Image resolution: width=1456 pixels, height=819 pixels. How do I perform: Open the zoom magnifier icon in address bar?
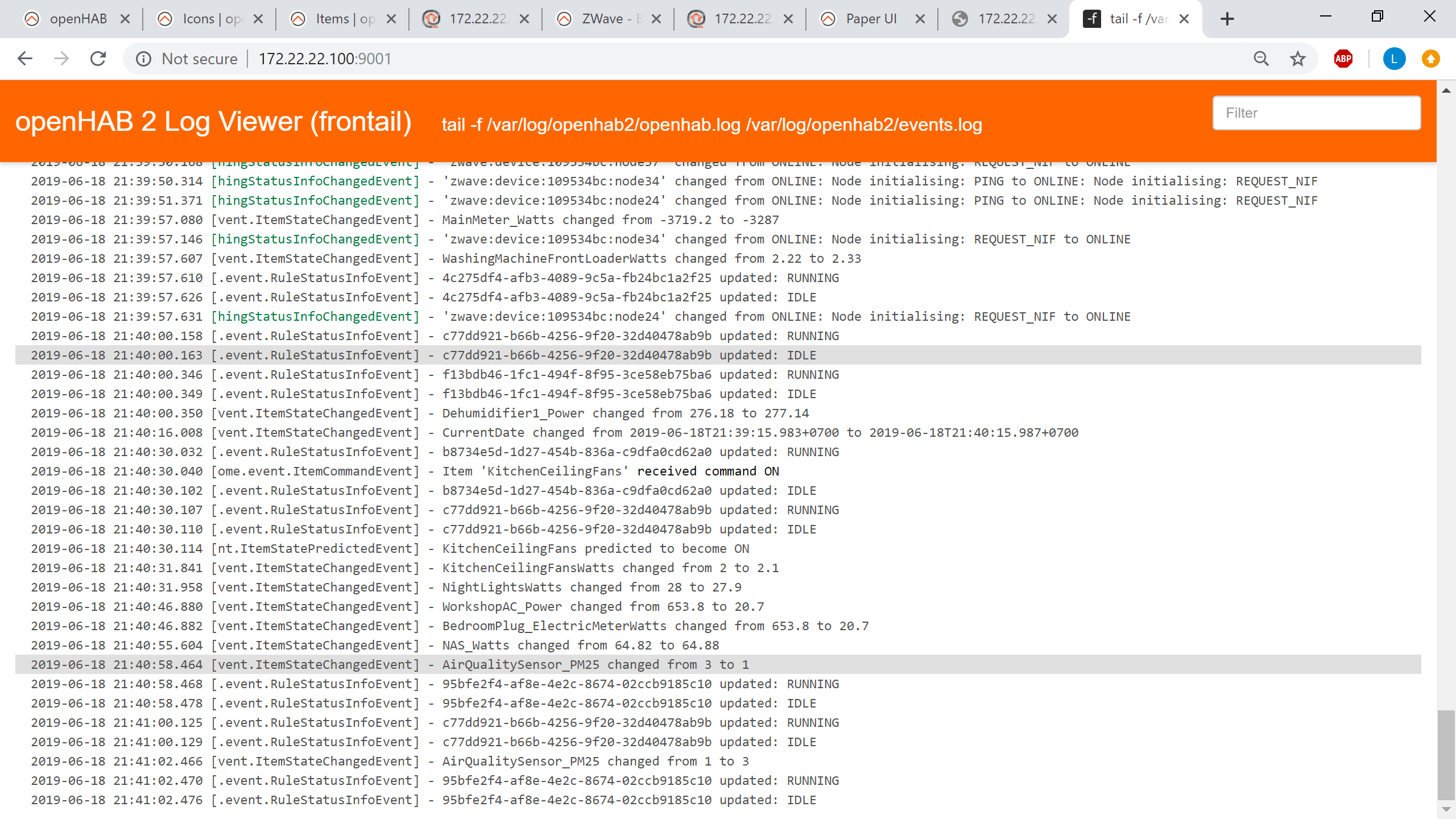click(x=1261, y=59)
